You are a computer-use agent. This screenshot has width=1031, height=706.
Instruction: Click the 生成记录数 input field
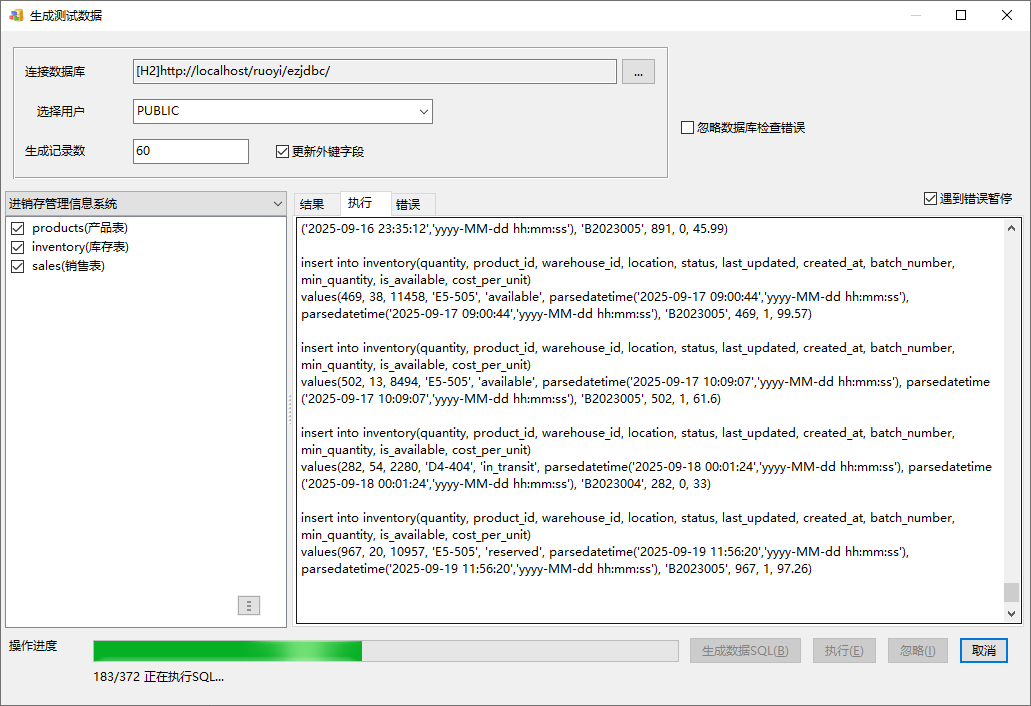click(x=190, y=151)
